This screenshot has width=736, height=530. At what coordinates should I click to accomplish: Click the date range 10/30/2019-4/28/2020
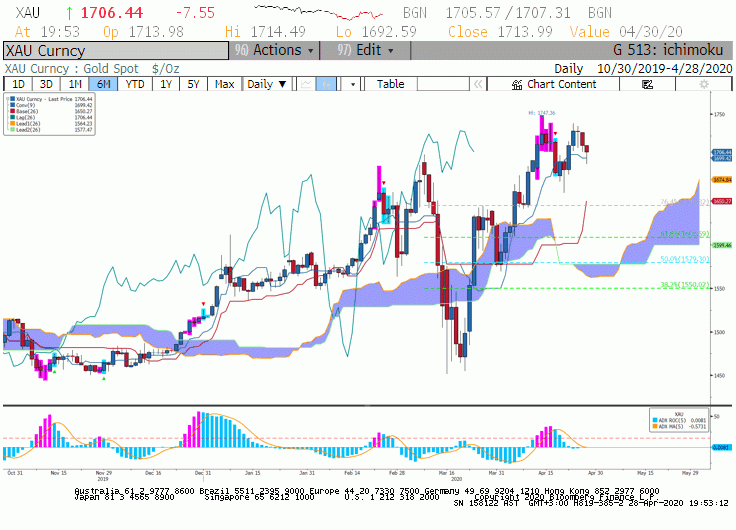pyautogui.click(x=664, y=69)
